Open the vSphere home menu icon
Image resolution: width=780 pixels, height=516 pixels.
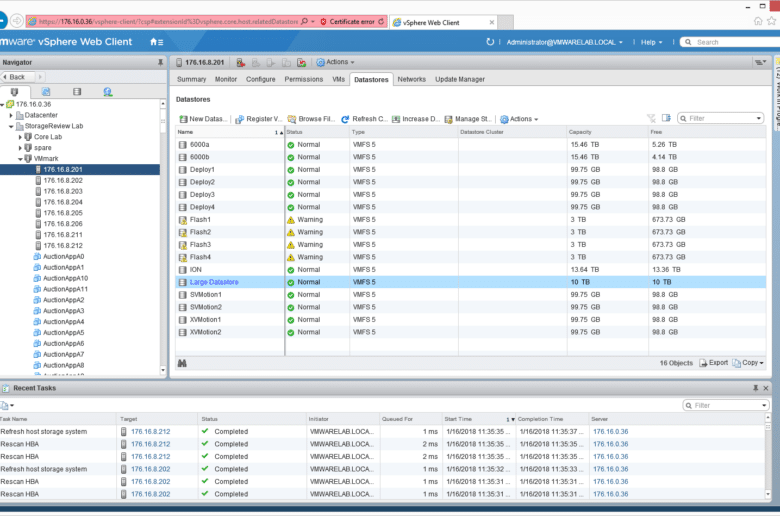[x=156, y=42]
